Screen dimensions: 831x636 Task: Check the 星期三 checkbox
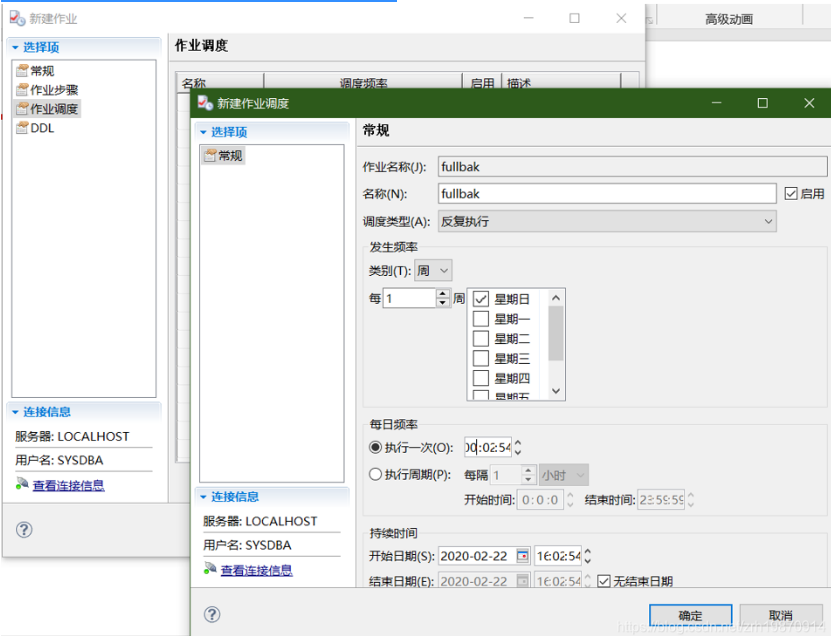coord(481,358)
